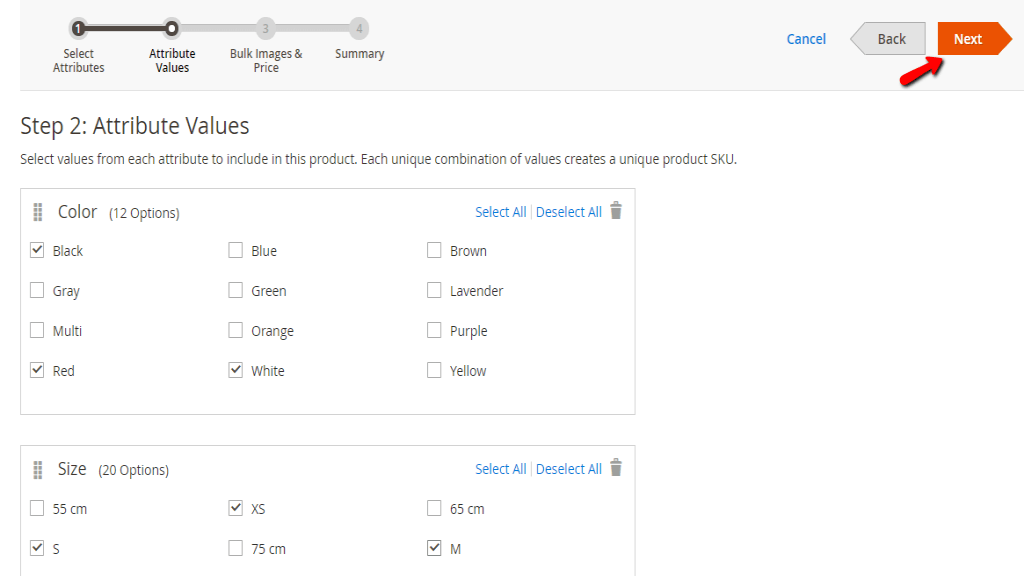Delete the Color attribute using its trash icon

[x=616, y=211]
